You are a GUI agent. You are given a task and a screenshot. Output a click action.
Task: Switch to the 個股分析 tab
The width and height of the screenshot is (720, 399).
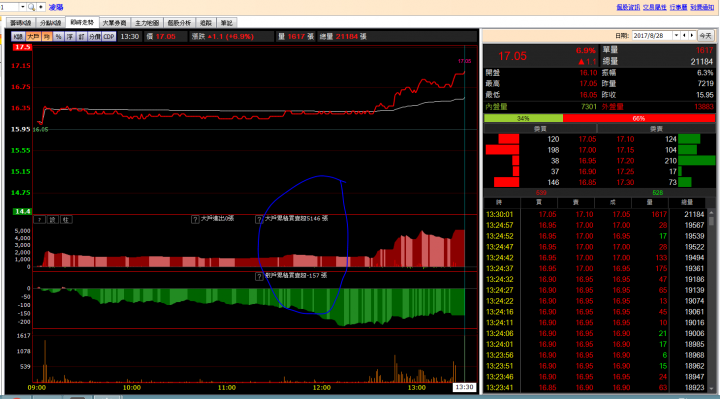(x=179, y=22)
